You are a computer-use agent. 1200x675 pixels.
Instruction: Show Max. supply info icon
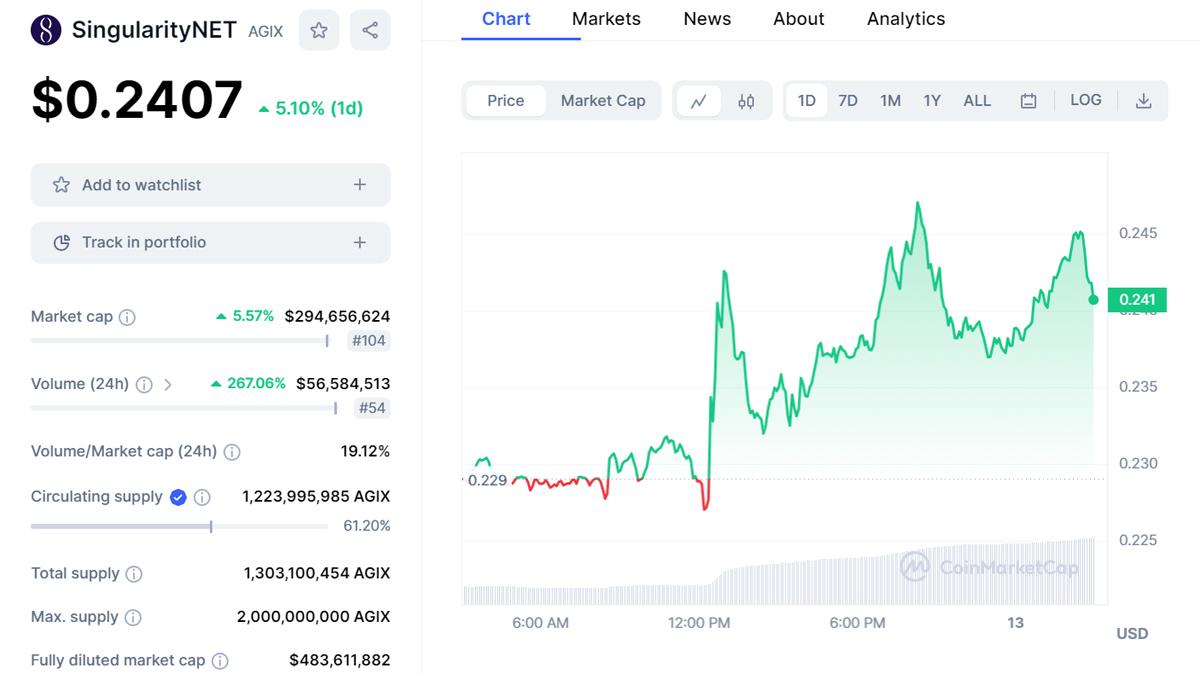tap(133, 618)
